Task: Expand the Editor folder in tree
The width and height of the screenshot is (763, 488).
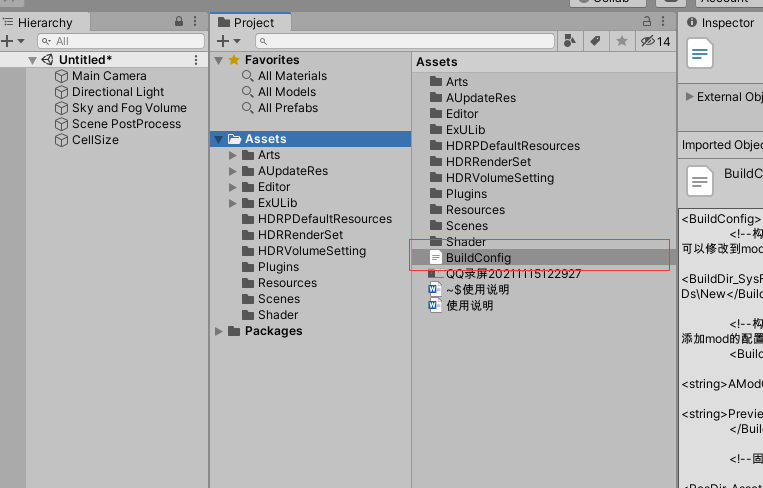Action: [x=233, y=187]
